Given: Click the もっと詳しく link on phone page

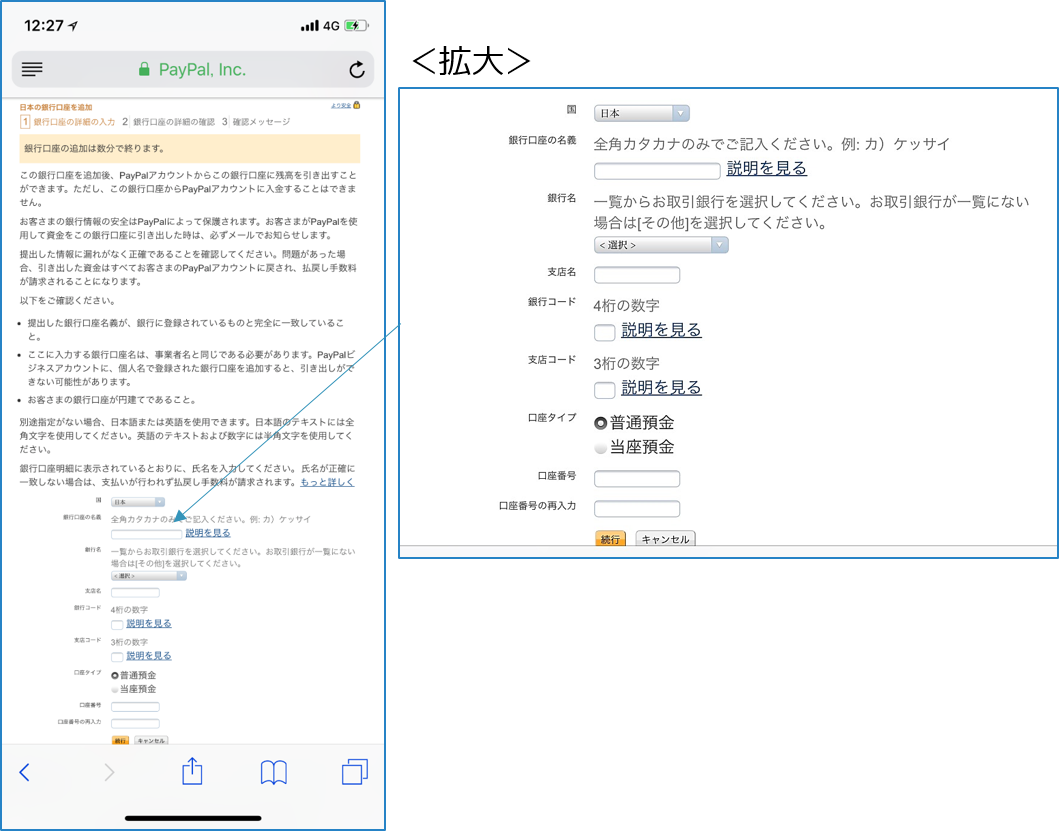Looking at the screenshot, I should click(327, 482).
